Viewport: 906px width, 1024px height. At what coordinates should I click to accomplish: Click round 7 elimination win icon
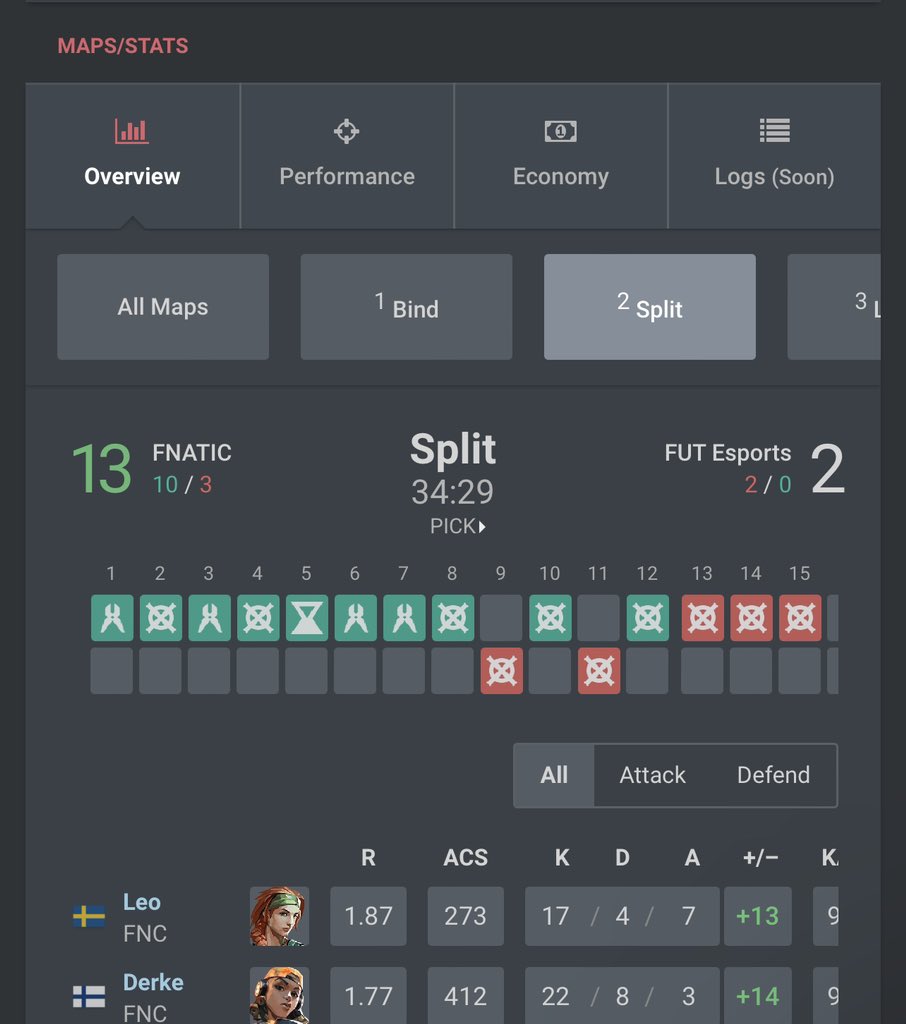(404, 618)
